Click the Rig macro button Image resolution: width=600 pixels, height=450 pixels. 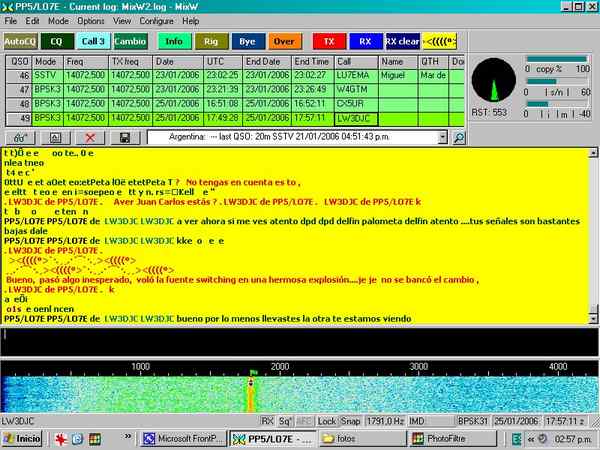(211, 41)
